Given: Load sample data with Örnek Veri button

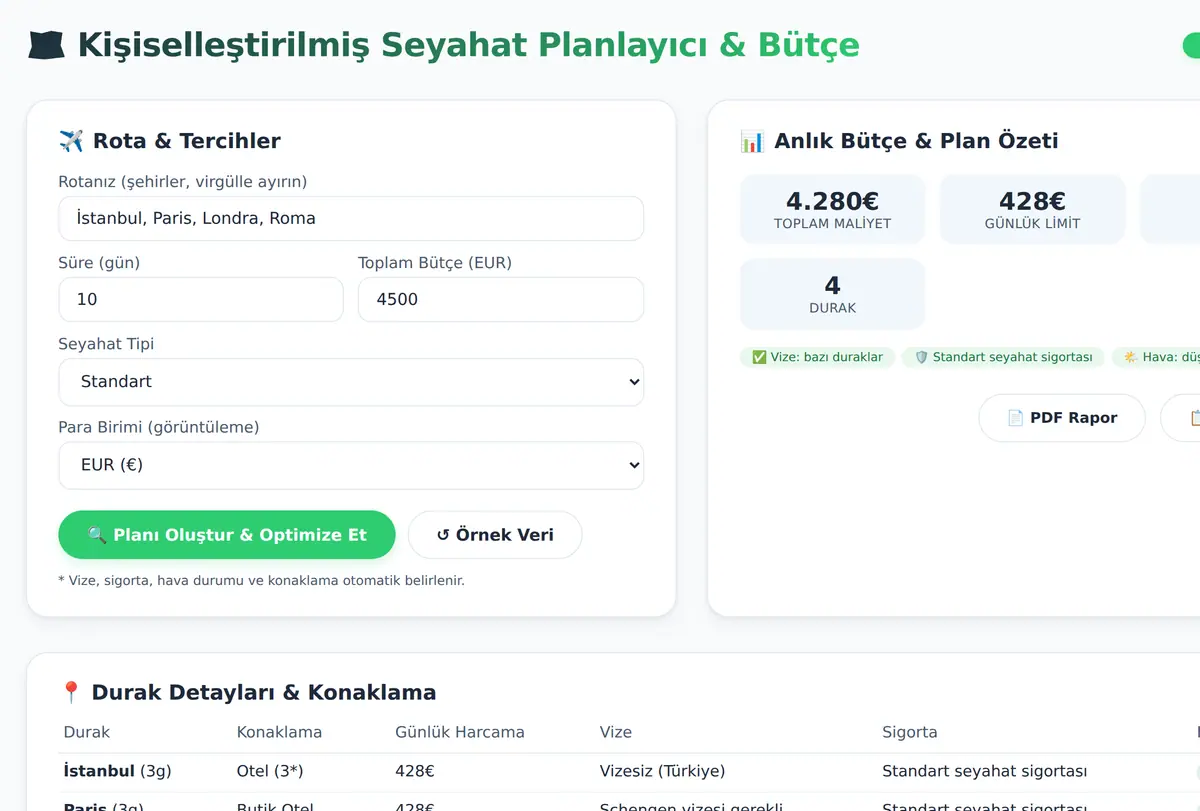Looking at the screenshot, I should [495, 535].
